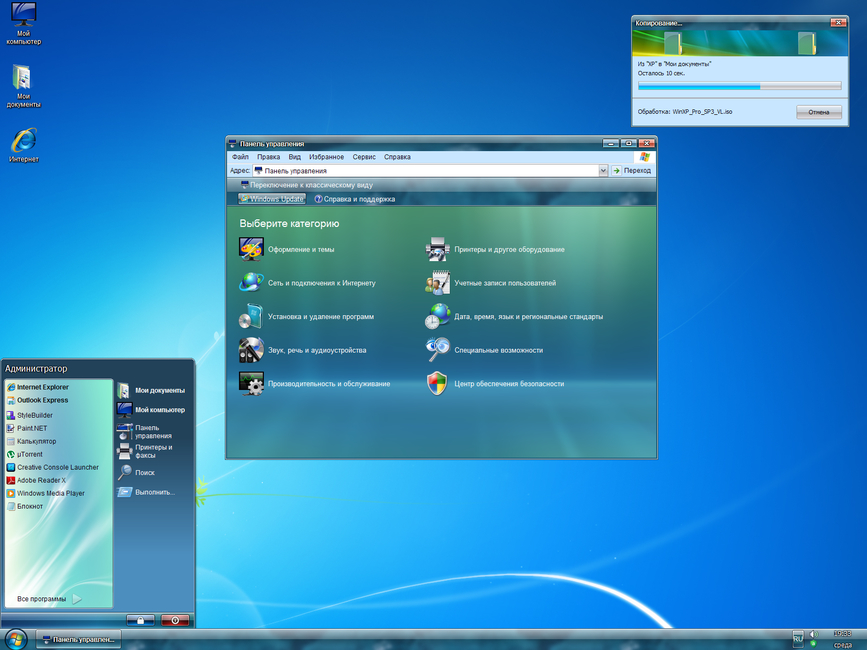Open the Run command in Start menu
The width and height of the screenshot is (867, 650).
click(146, 492)
